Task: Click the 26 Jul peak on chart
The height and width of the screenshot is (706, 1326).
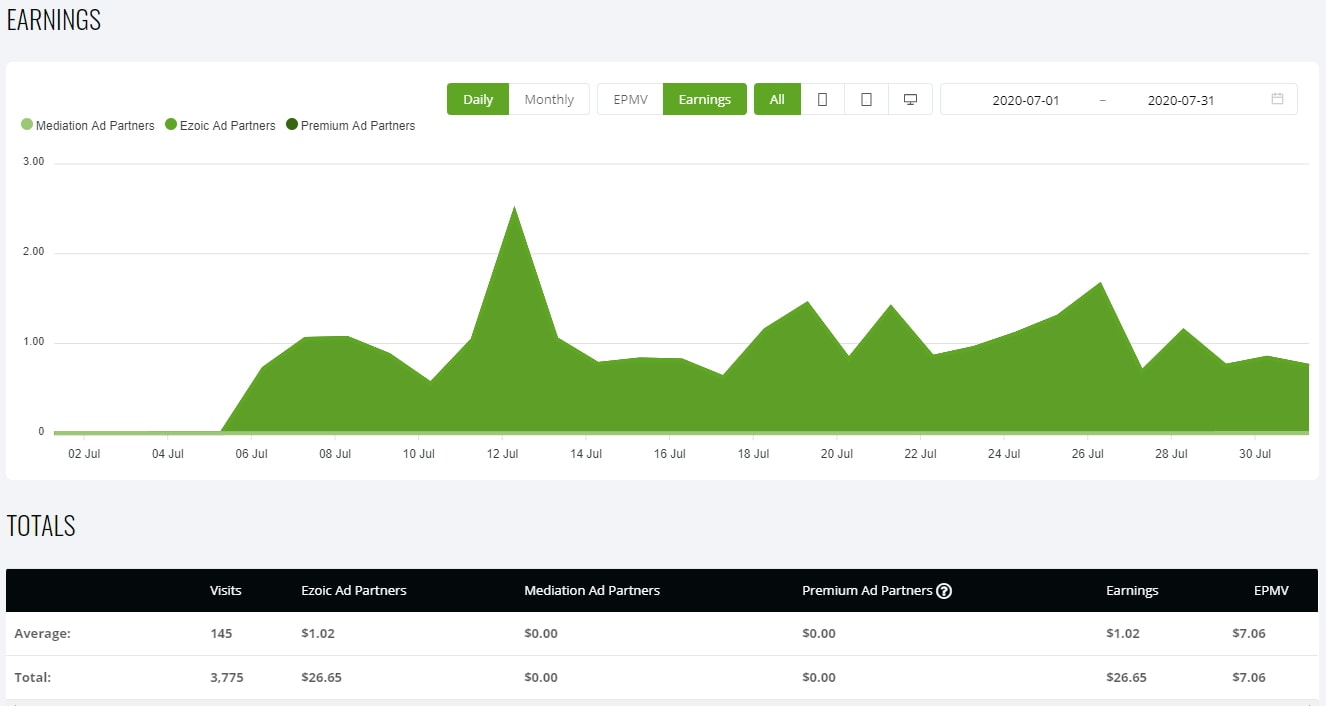Action: coord(1100,283)
